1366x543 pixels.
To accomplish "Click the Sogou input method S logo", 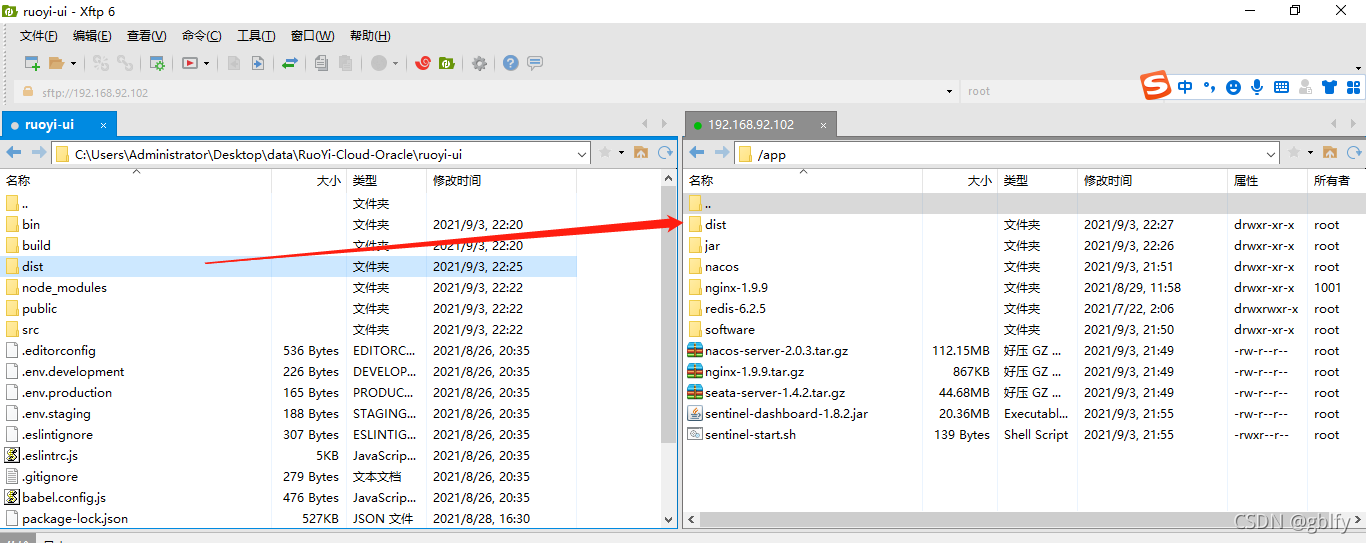I will [1157, 86].
